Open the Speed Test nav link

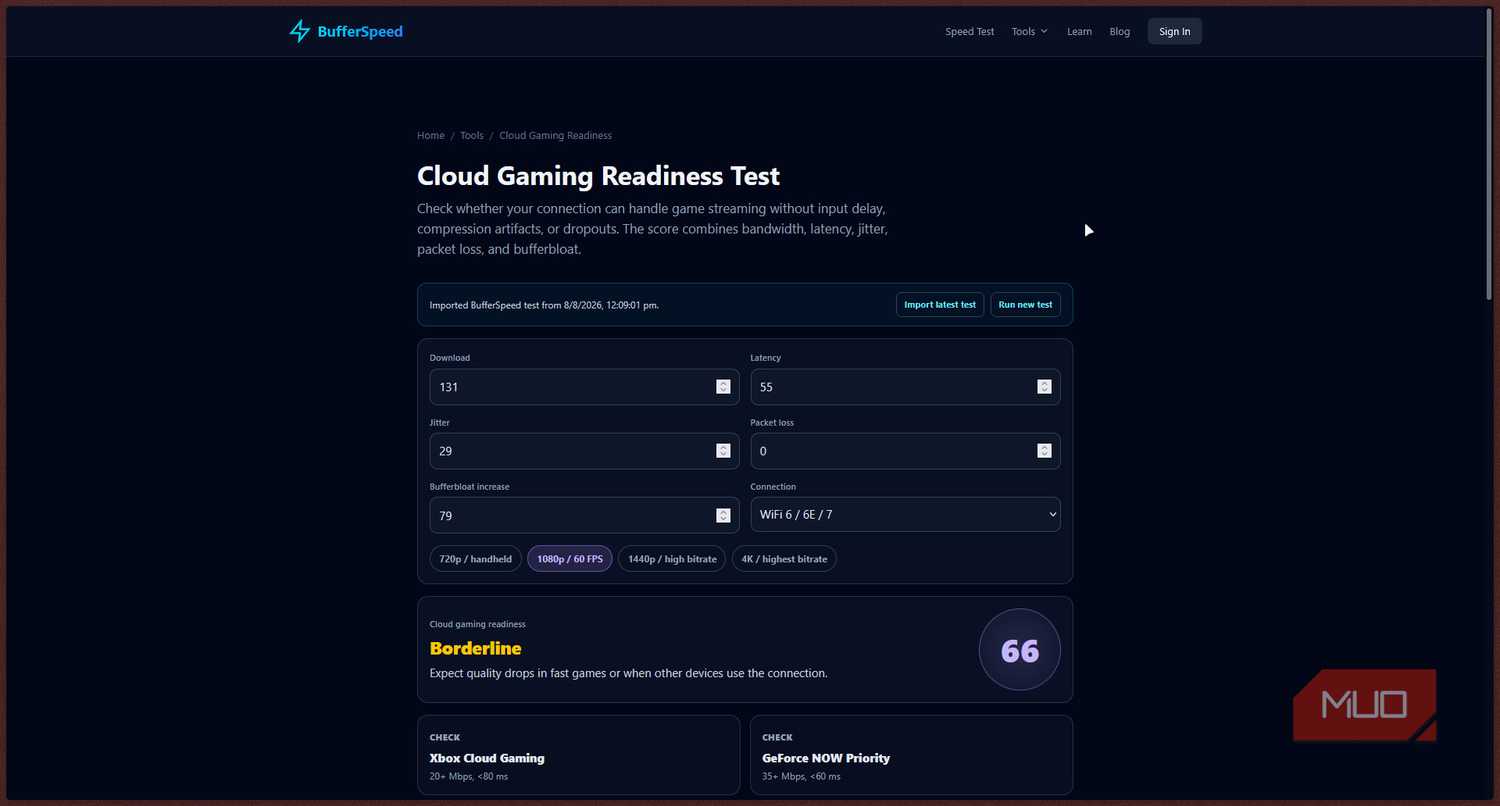(969, 32)
